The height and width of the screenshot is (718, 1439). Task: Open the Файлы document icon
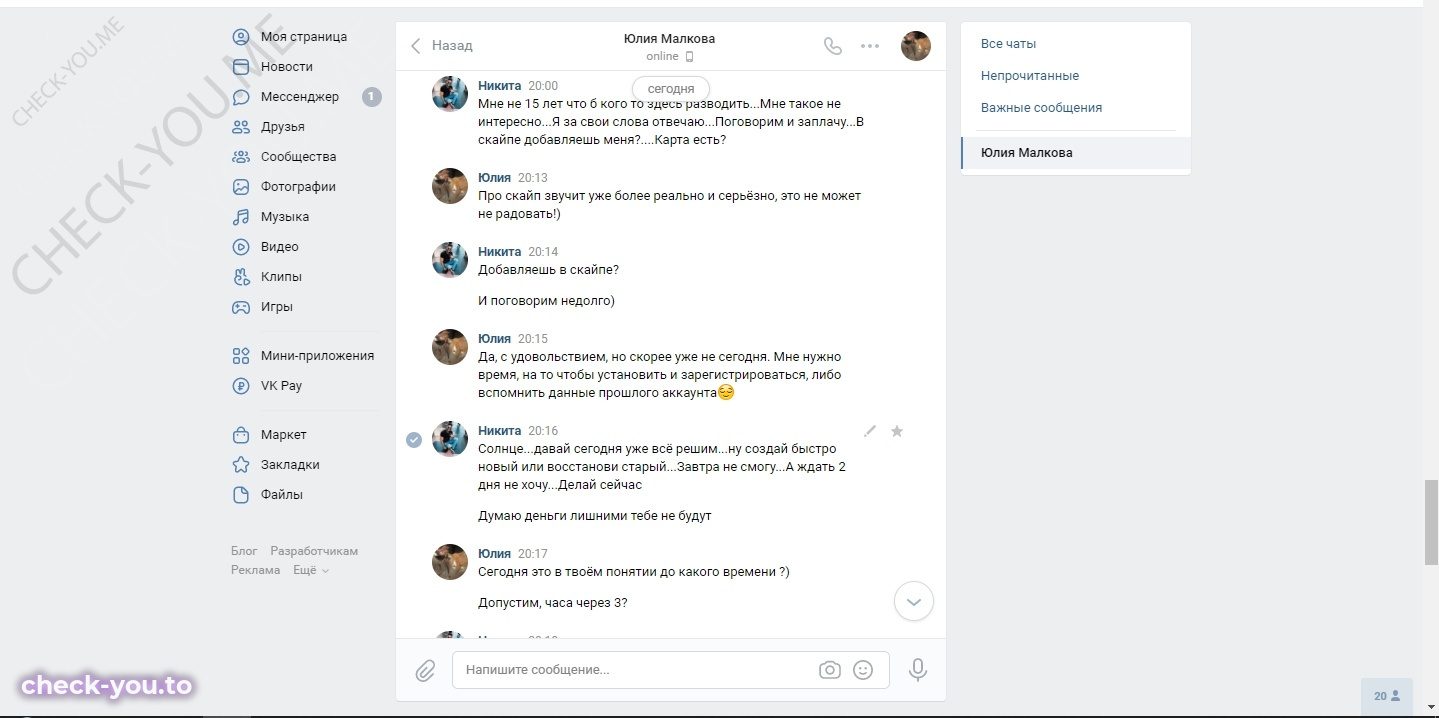click(x=241, y=495)
